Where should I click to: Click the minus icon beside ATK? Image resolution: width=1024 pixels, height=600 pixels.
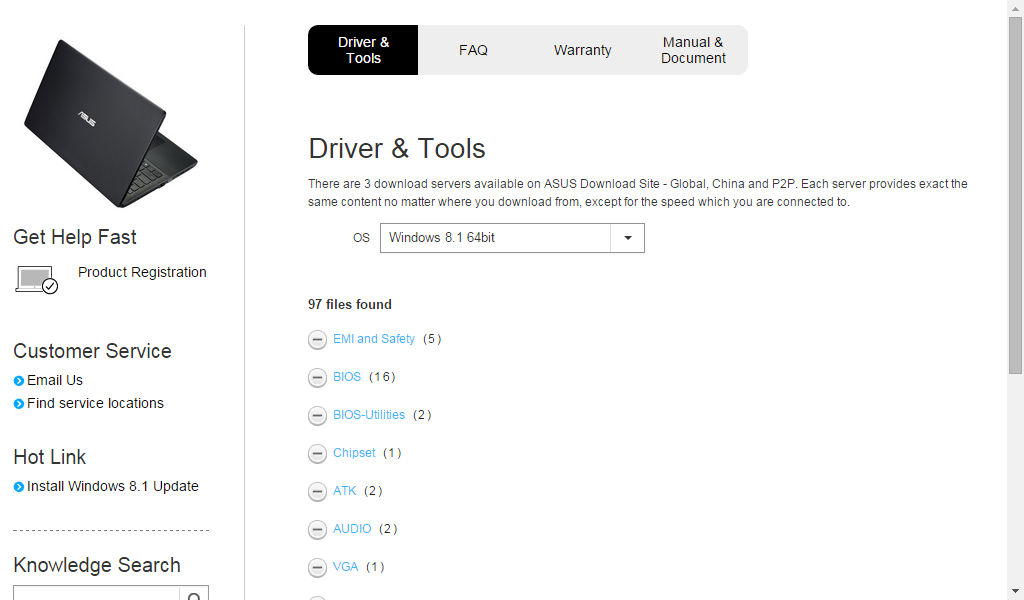click(x=317, y=491)
